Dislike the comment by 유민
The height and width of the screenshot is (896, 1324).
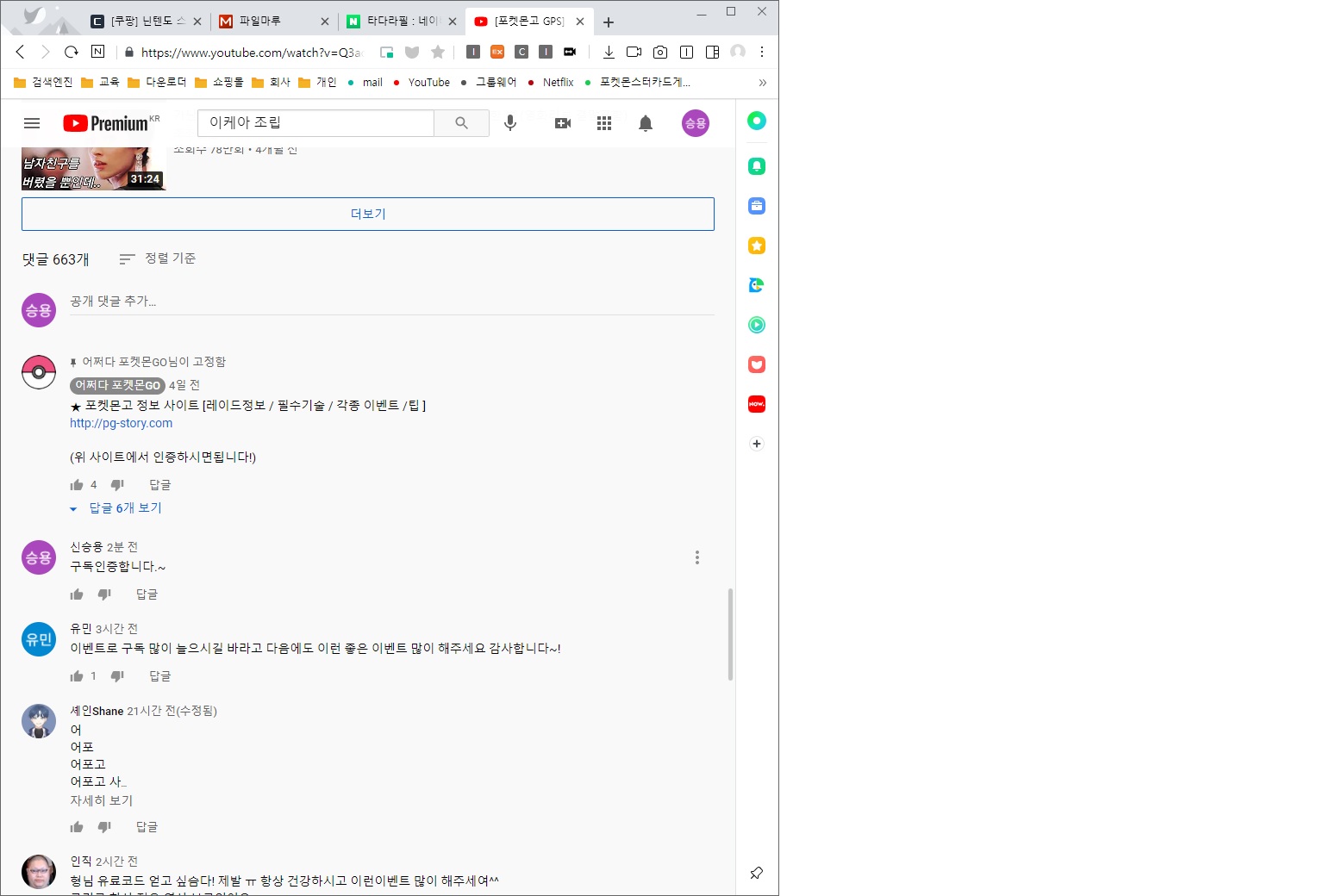point(118,676)
